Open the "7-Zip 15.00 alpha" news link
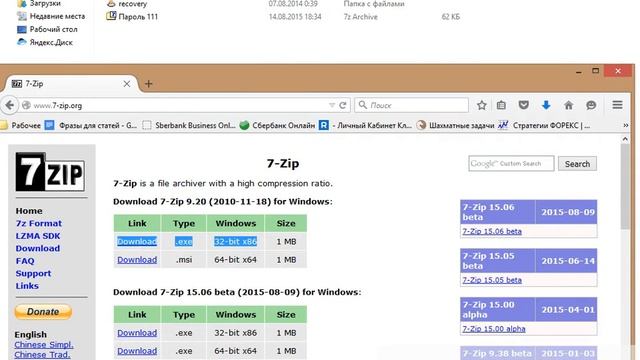The height and width of the screenshot is (360, 640). tap(493, 329)
